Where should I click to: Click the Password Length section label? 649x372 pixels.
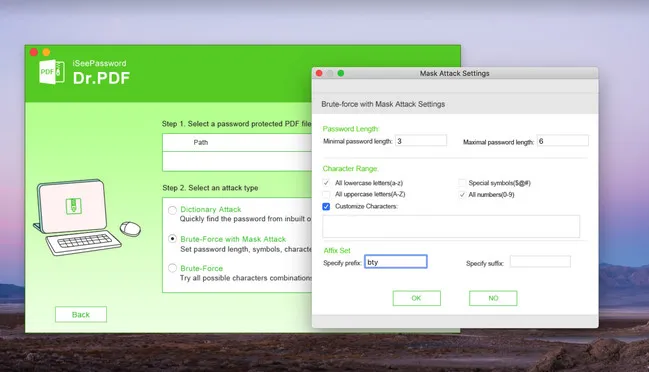pyautogui.click(x=351, y=129)
